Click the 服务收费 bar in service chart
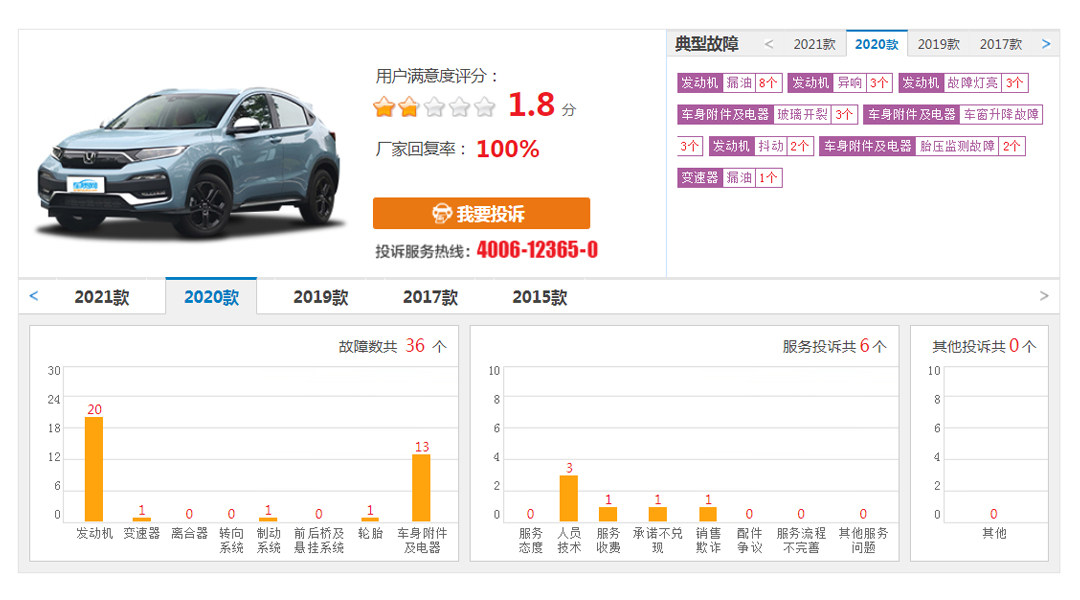 pos(608,514)
